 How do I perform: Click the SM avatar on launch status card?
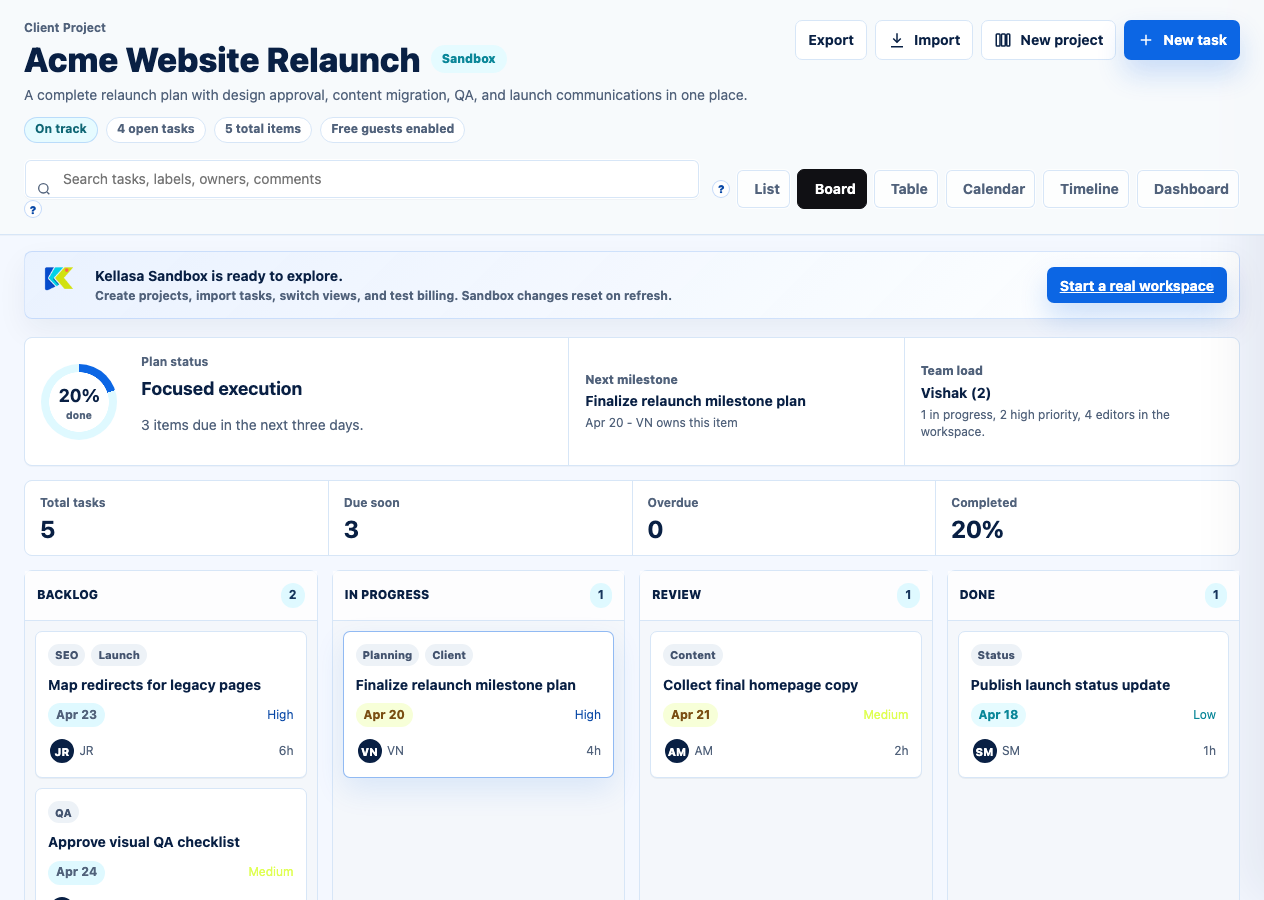tap(985, 751)
